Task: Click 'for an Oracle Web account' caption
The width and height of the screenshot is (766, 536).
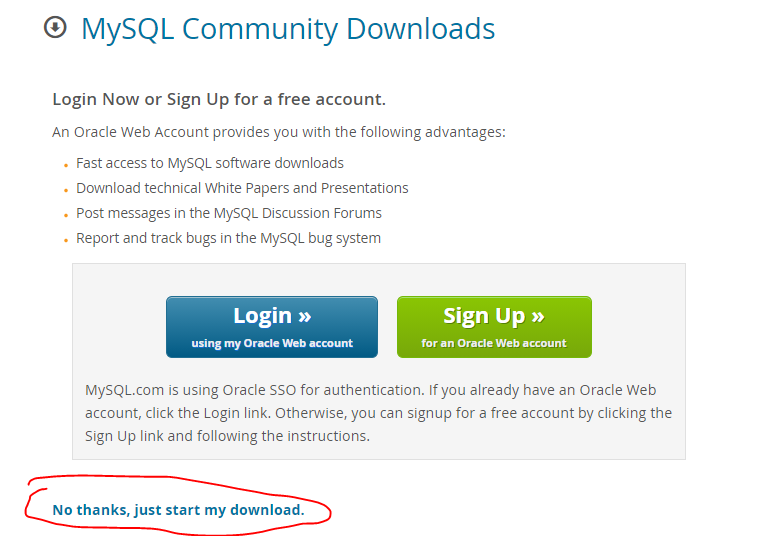Action: click(494, 343)
